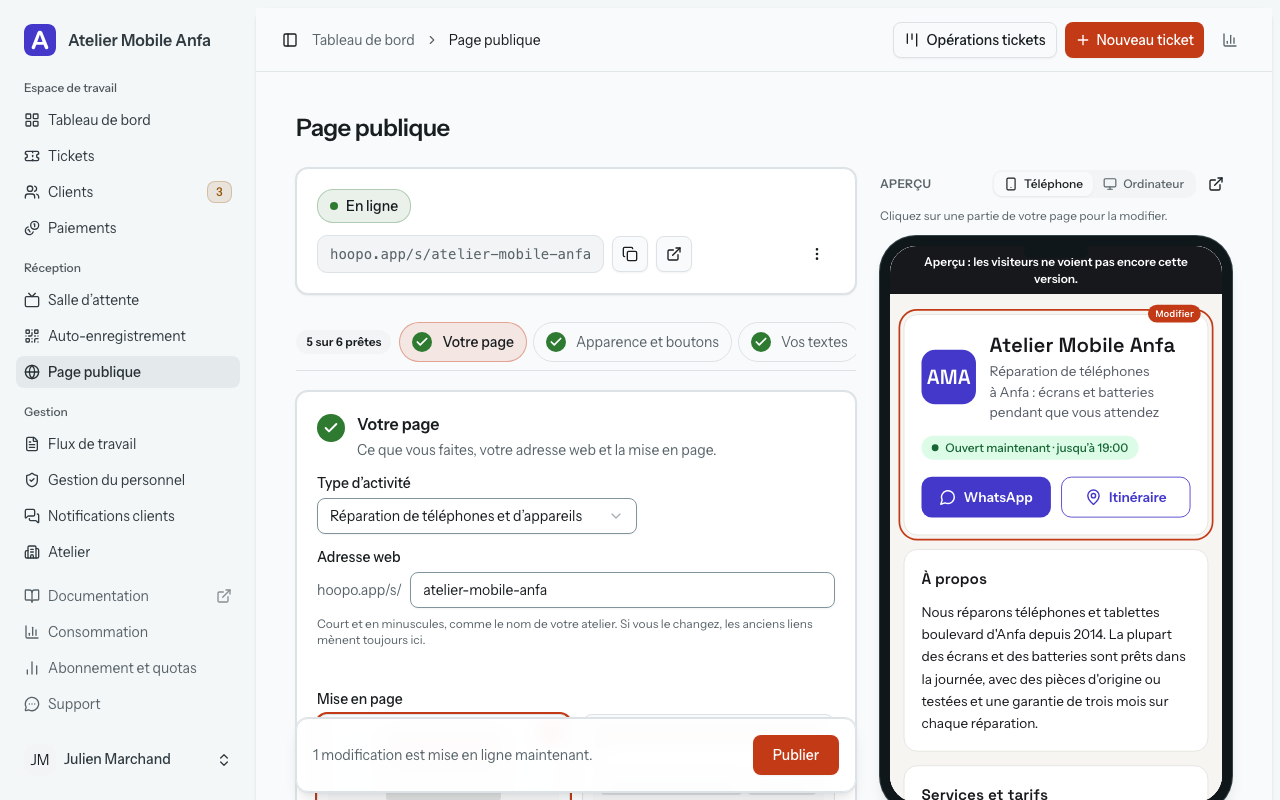Click the AMA avatar in the preview
1280x800 pixels.
tap(949, 377)
